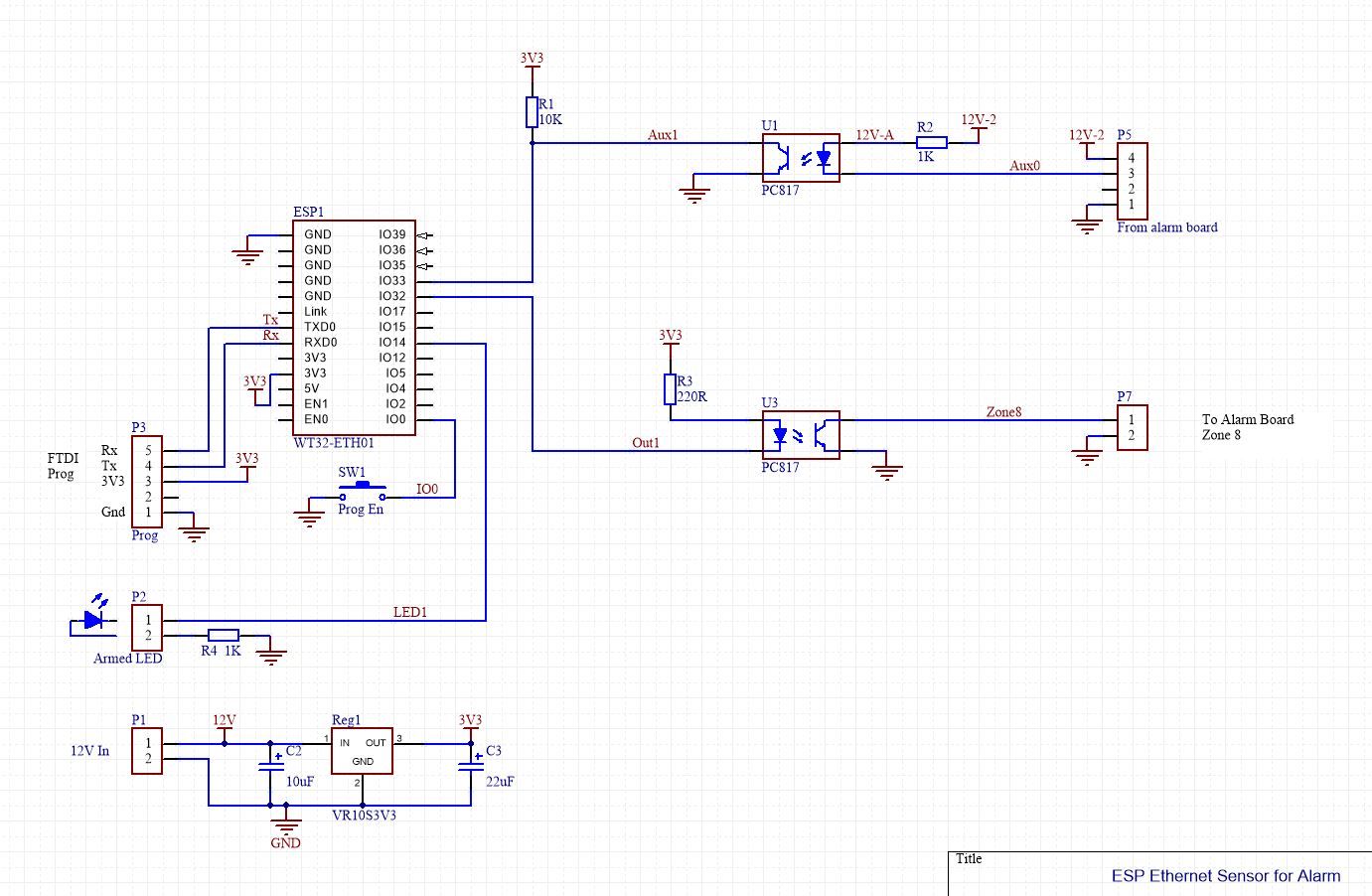Click the input arrow on pin IO35
The image size is (1372, 896).
coord(422,265)
